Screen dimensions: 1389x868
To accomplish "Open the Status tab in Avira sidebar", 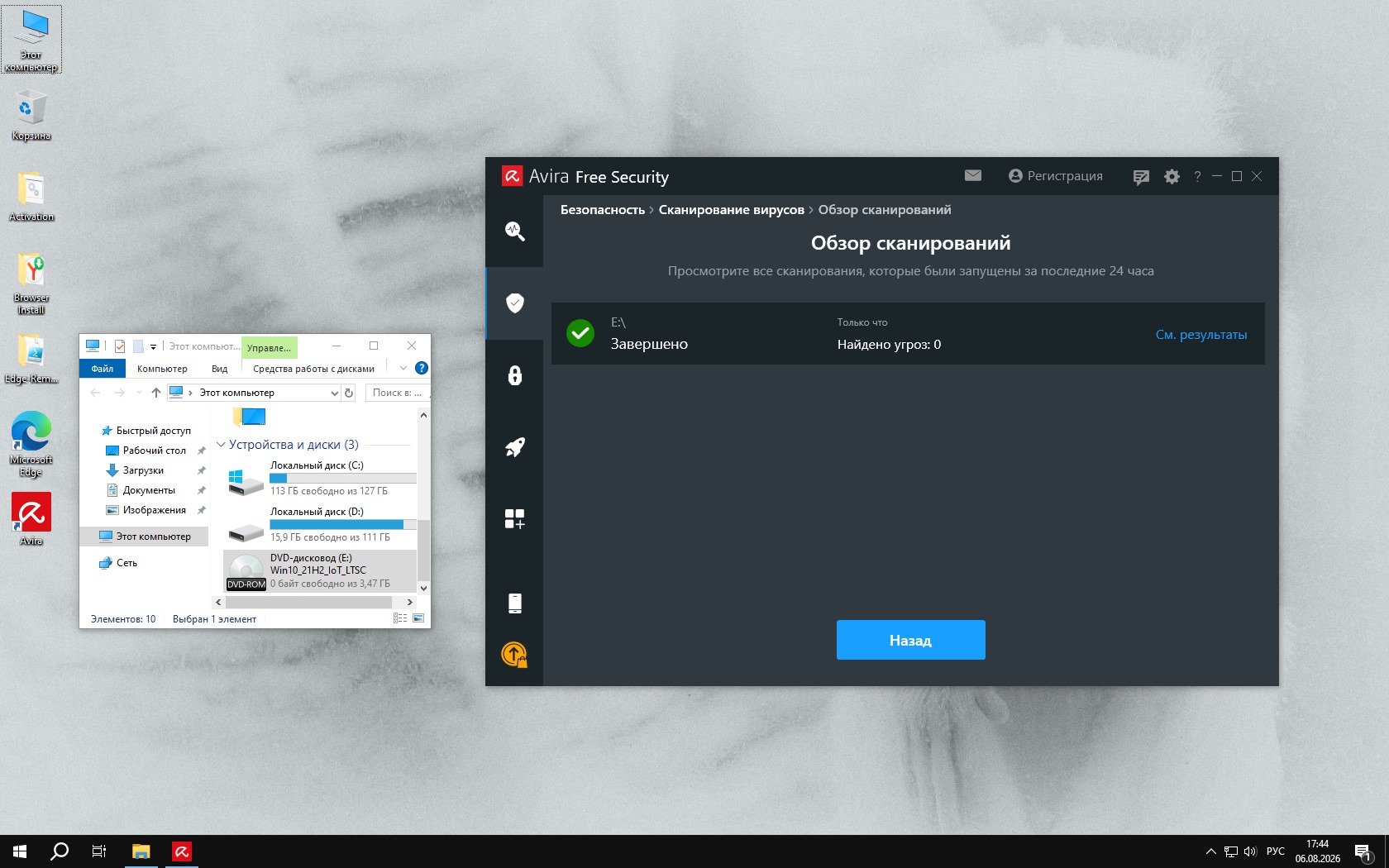I will click(514, 231).
